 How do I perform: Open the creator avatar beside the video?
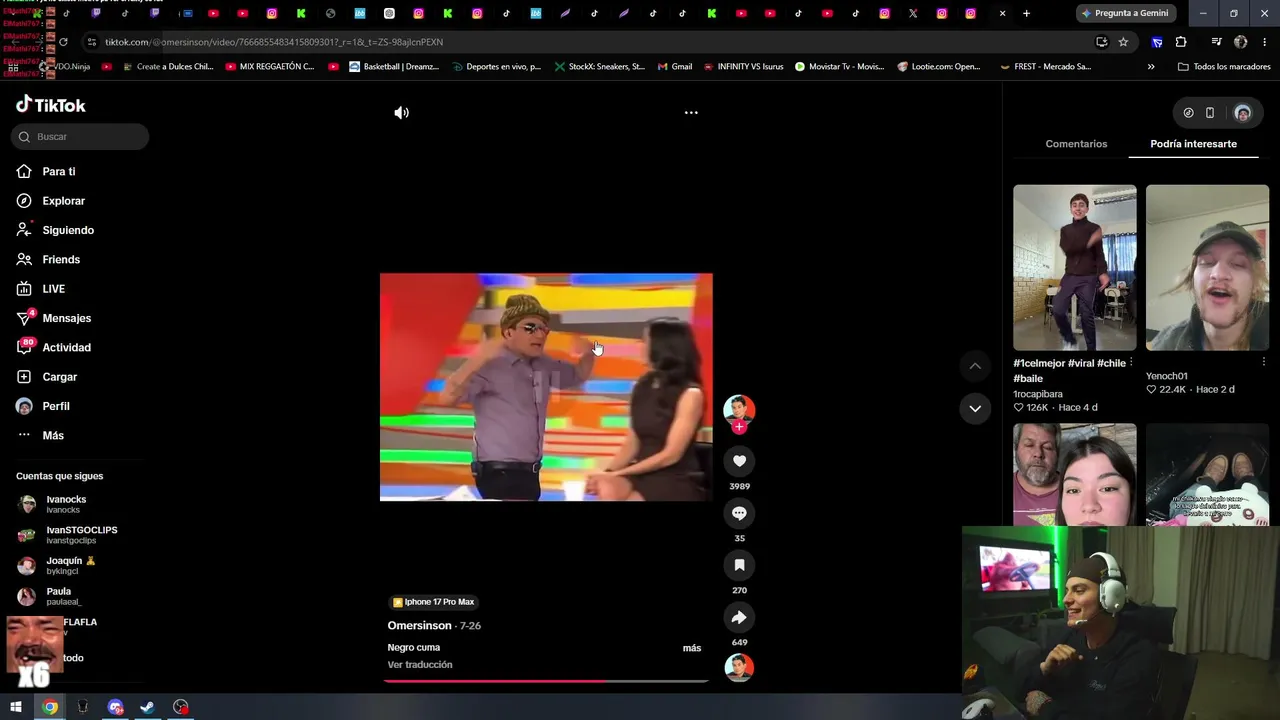click(739, 409)
